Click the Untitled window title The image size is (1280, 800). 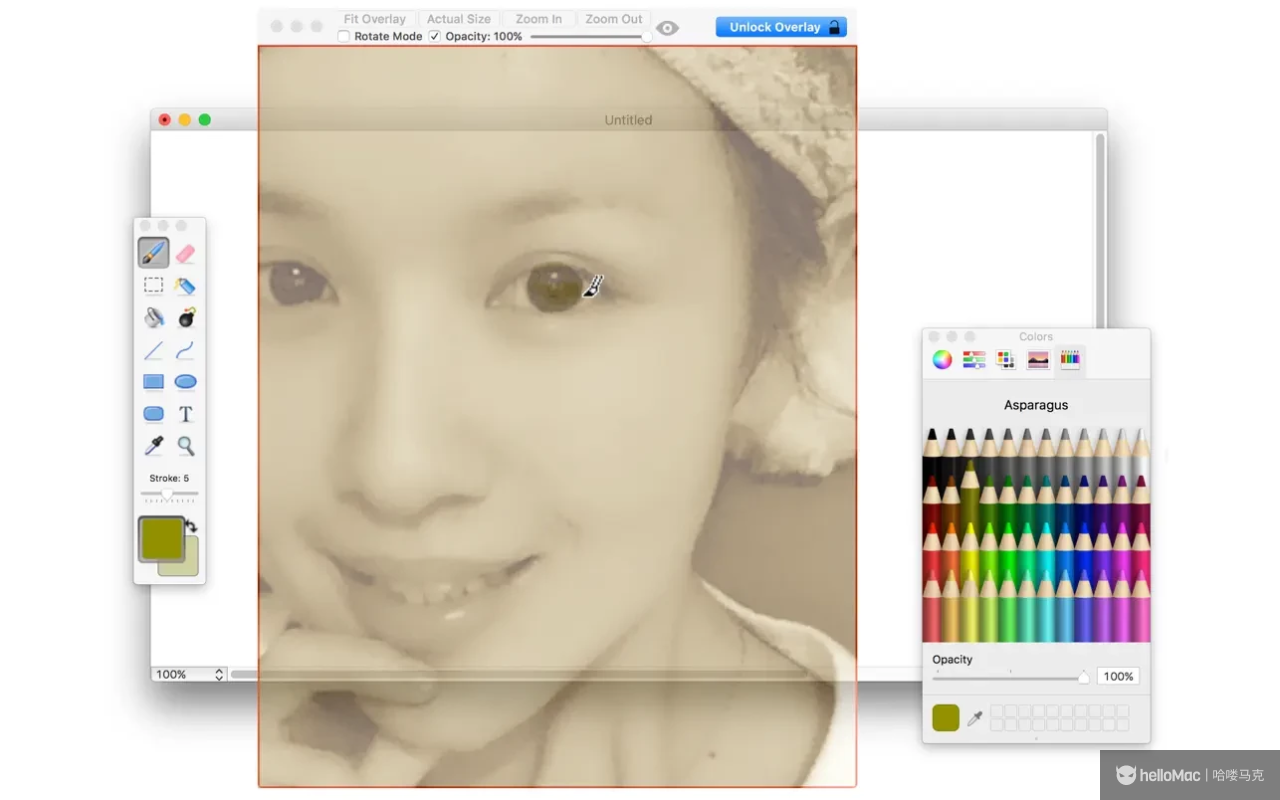pyautogui.click(x=628, y=120)
